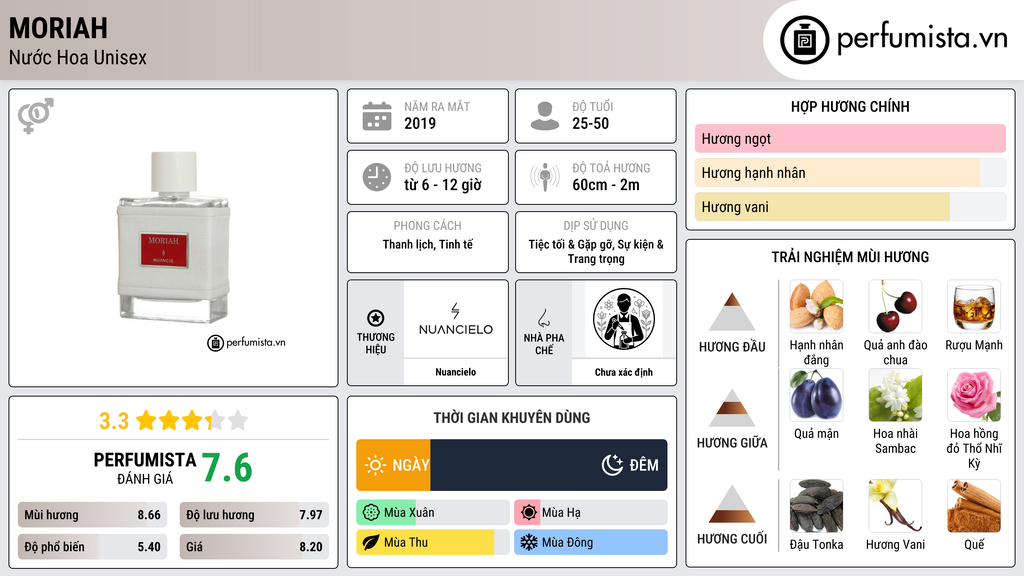Image resolution: width=1024 pixels, height=576 pixels.
Task: Click the từ 6 - 12 giờ longevity value
Action: pyautogui.click(x=443, y=185)
